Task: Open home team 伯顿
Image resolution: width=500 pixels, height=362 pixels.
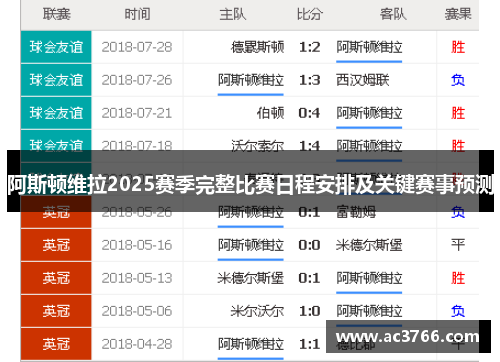Action: point(270,113)
